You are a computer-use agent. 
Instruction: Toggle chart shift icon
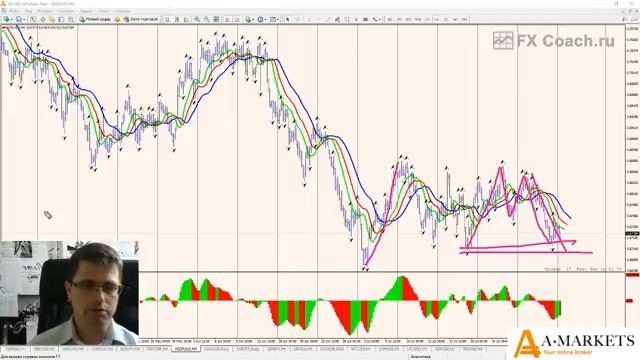237,19
